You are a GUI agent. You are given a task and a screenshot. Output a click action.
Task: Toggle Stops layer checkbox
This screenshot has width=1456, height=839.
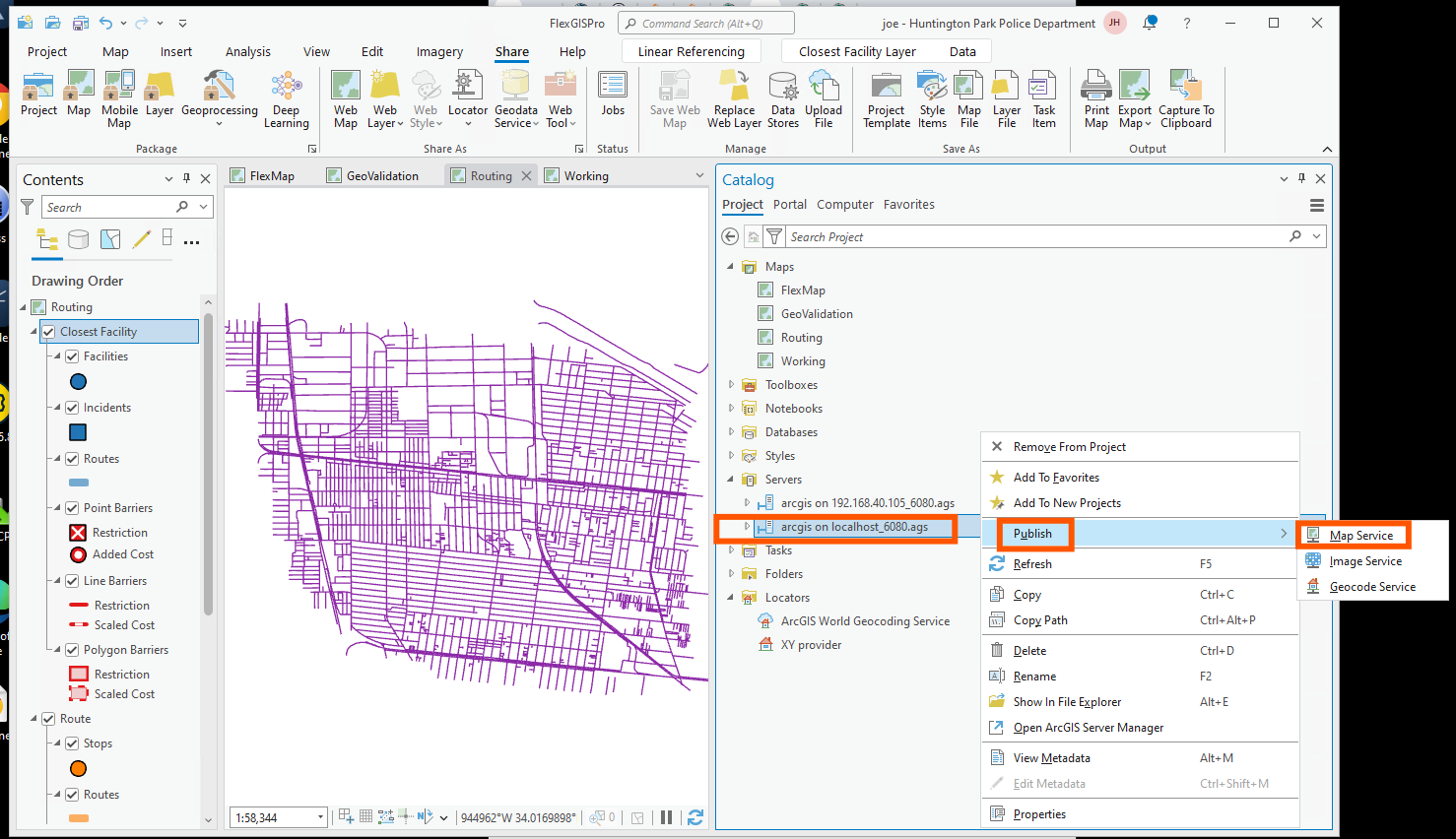click(72, 743)
